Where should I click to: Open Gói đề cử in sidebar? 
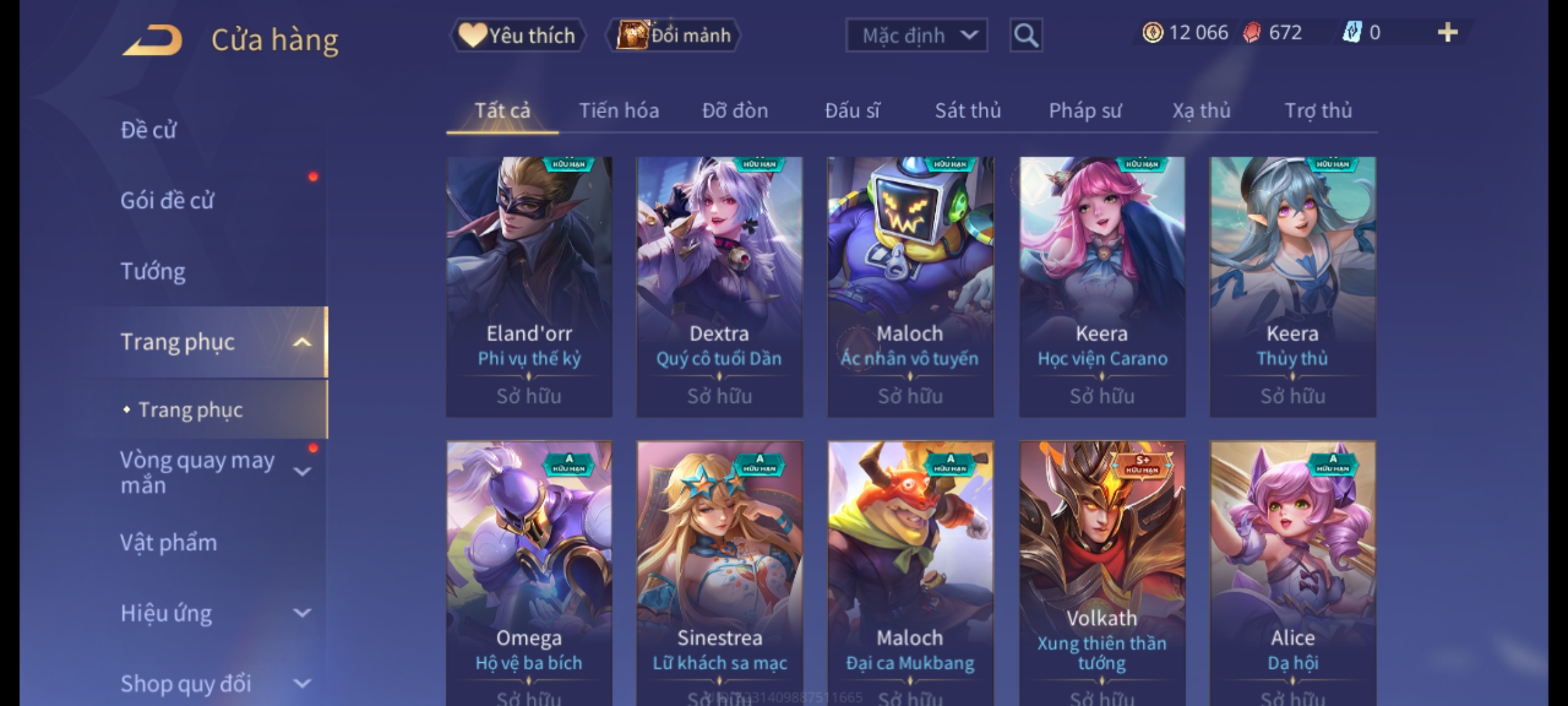coord(167,201)
